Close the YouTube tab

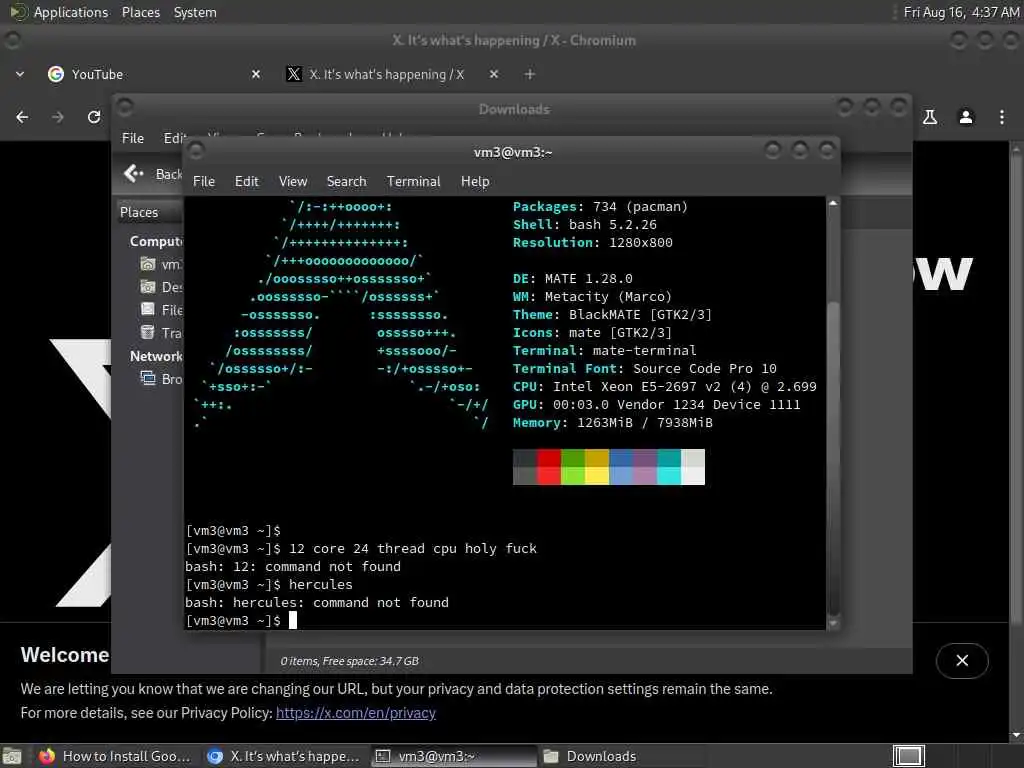tap(256, 74)
